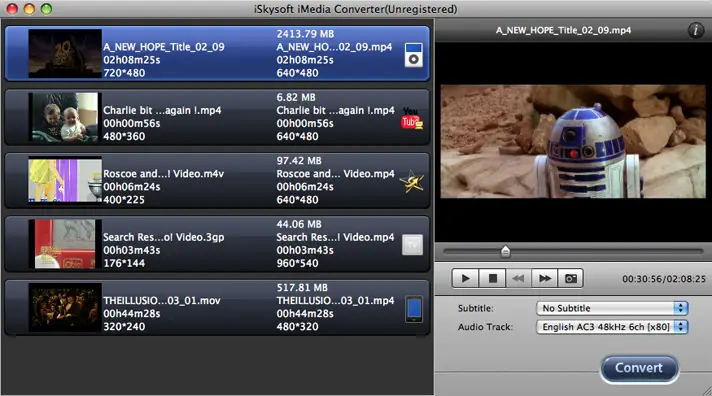This screenshot has height=396, width=712.
Task: Take a snapshot with camera icon
Action: (x=571, y=278)
